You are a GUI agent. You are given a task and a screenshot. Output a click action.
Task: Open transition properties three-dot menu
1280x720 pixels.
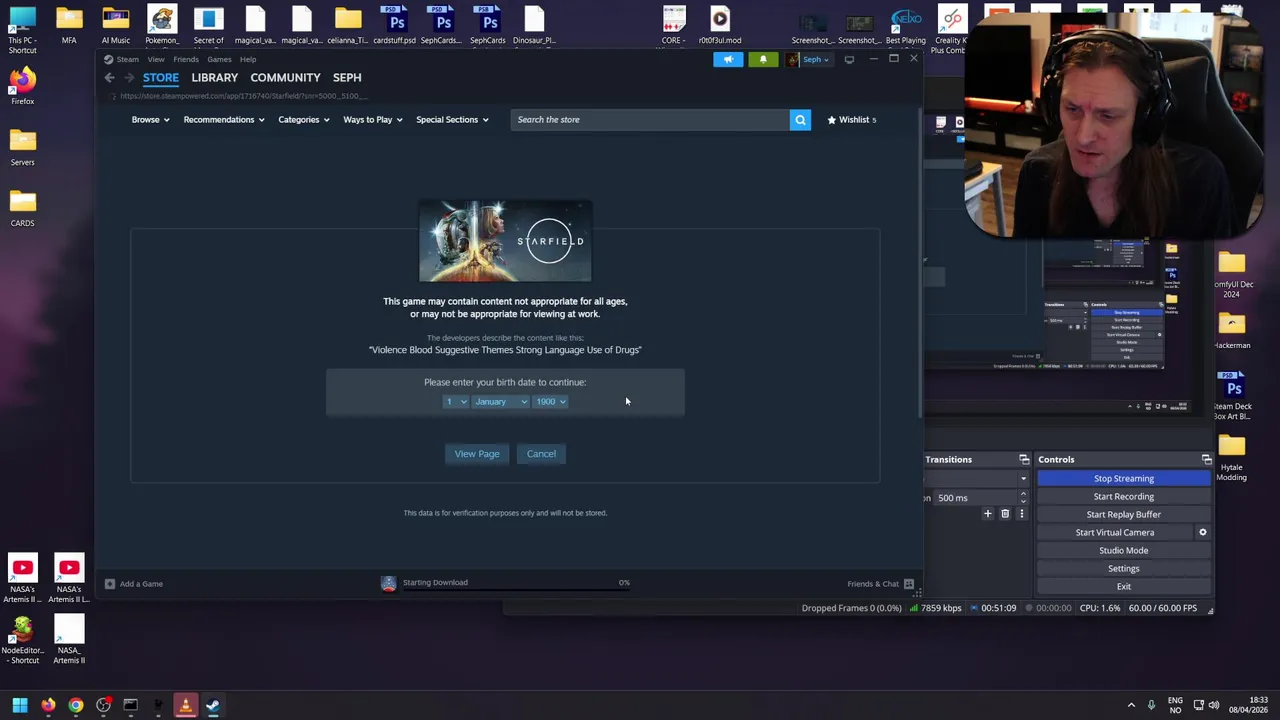pyautogui.click(x=1022, y=514)
